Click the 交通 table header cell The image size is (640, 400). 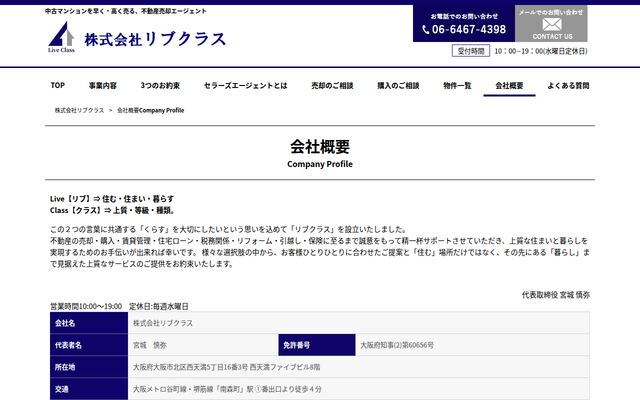pyautogui.click(x=89, y=389)
